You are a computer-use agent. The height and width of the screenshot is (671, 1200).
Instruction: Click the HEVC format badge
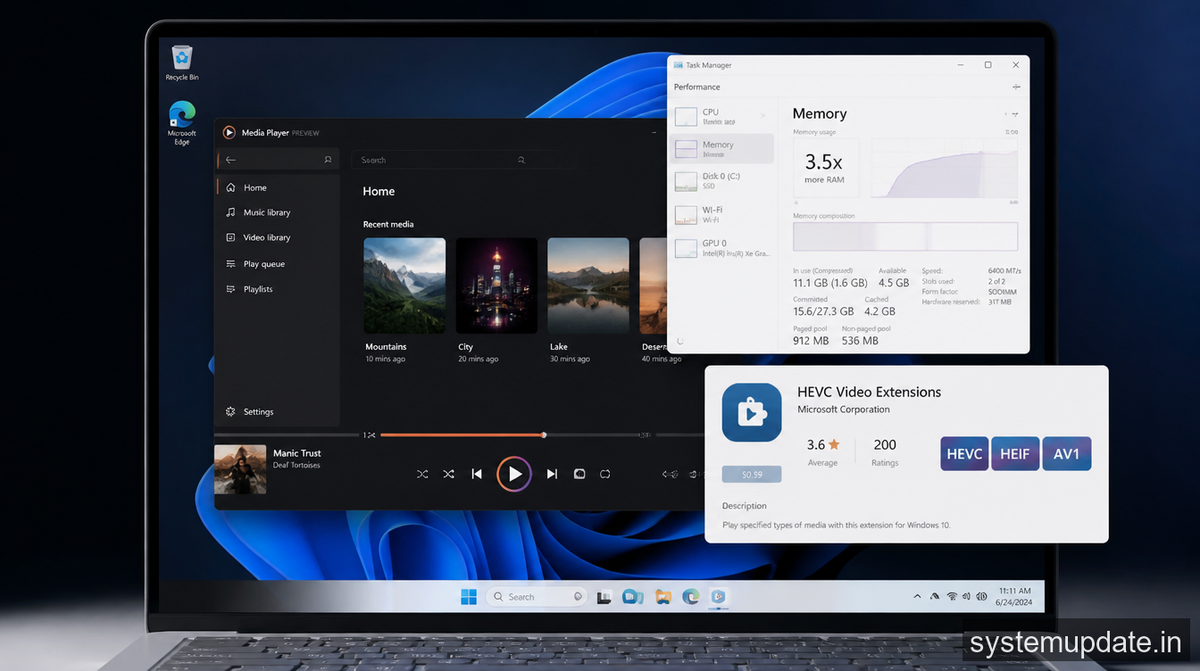(x=965, y=454)
